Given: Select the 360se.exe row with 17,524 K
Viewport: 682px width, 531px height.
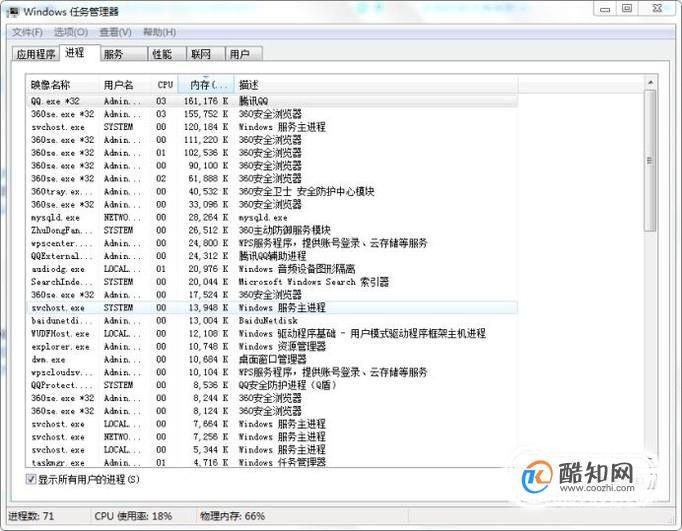Looking at the screenshot, I should click(x=272, y=294).
